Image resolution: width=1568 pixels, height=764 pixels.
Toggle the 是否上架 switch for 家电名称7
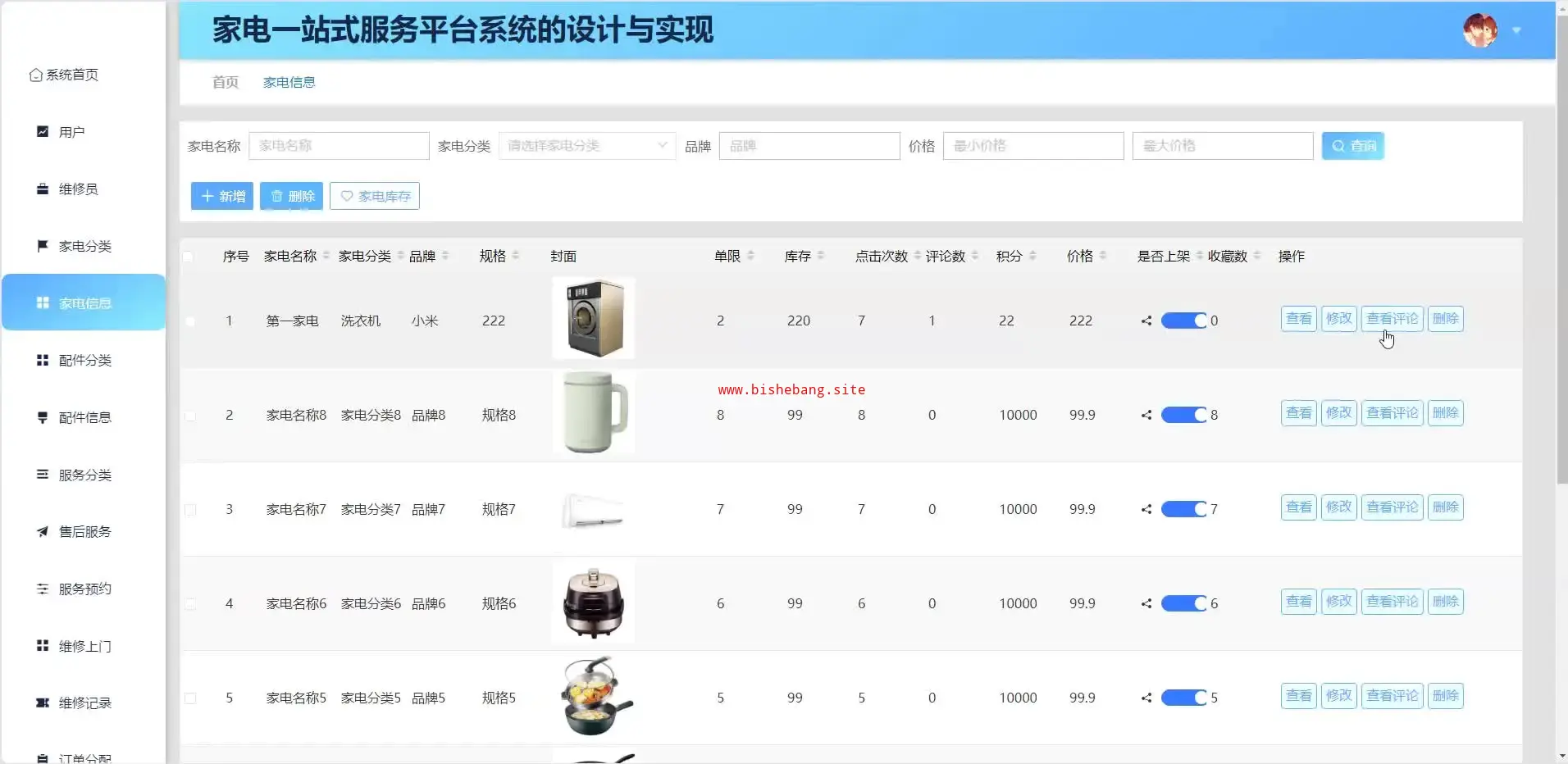pos(1183,509)
